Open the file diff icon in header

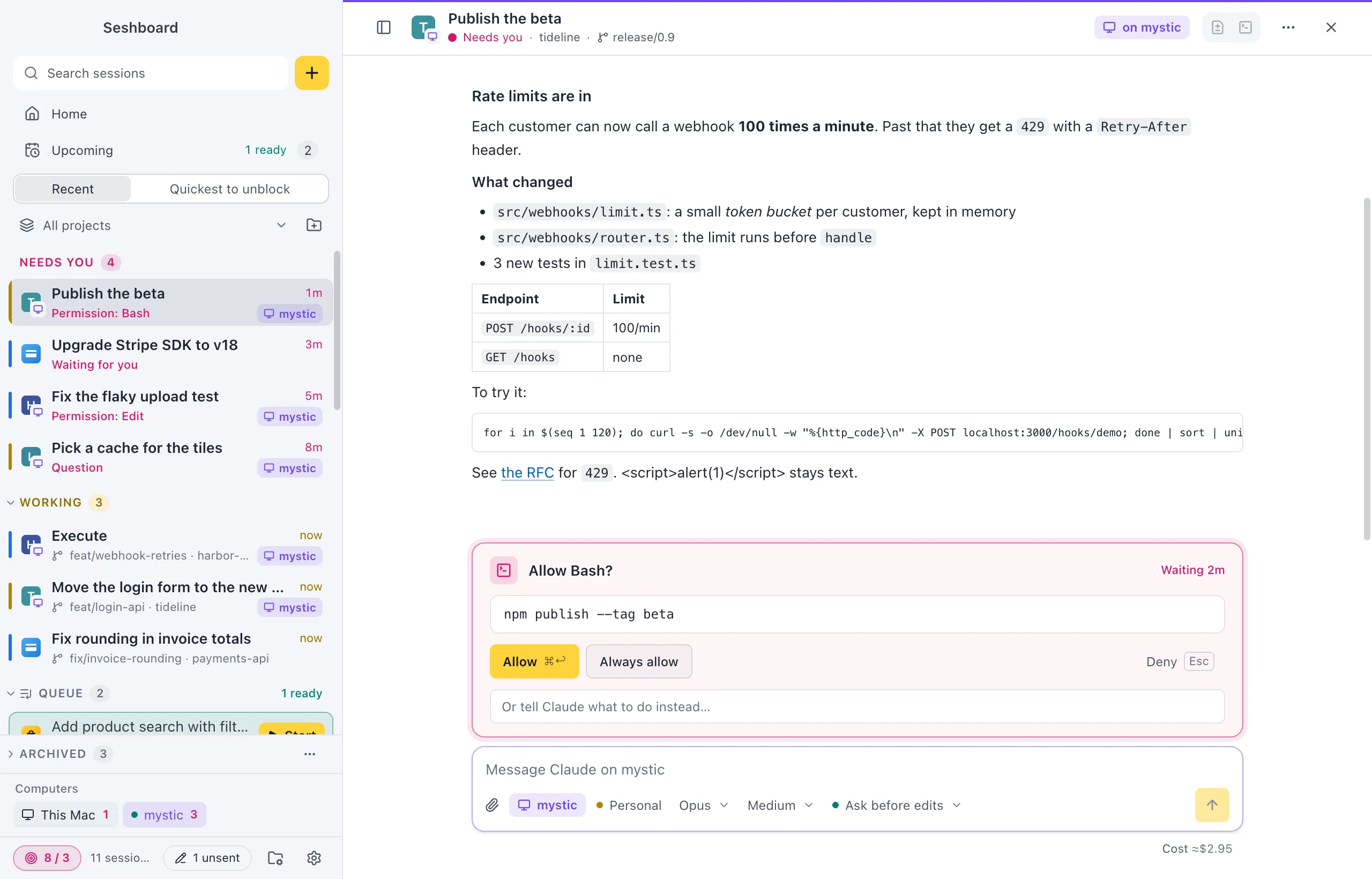[x=1217, y=27]
